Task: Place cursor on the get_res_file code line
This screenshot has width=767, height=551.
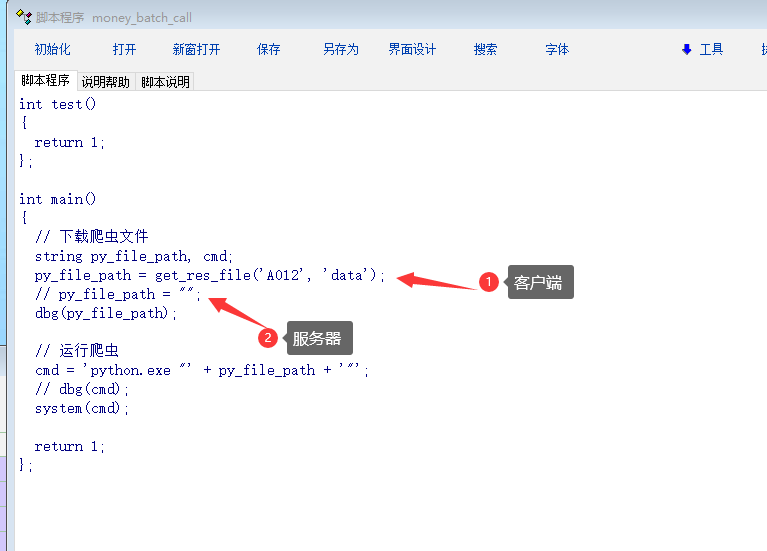Action: pos(210,275)
